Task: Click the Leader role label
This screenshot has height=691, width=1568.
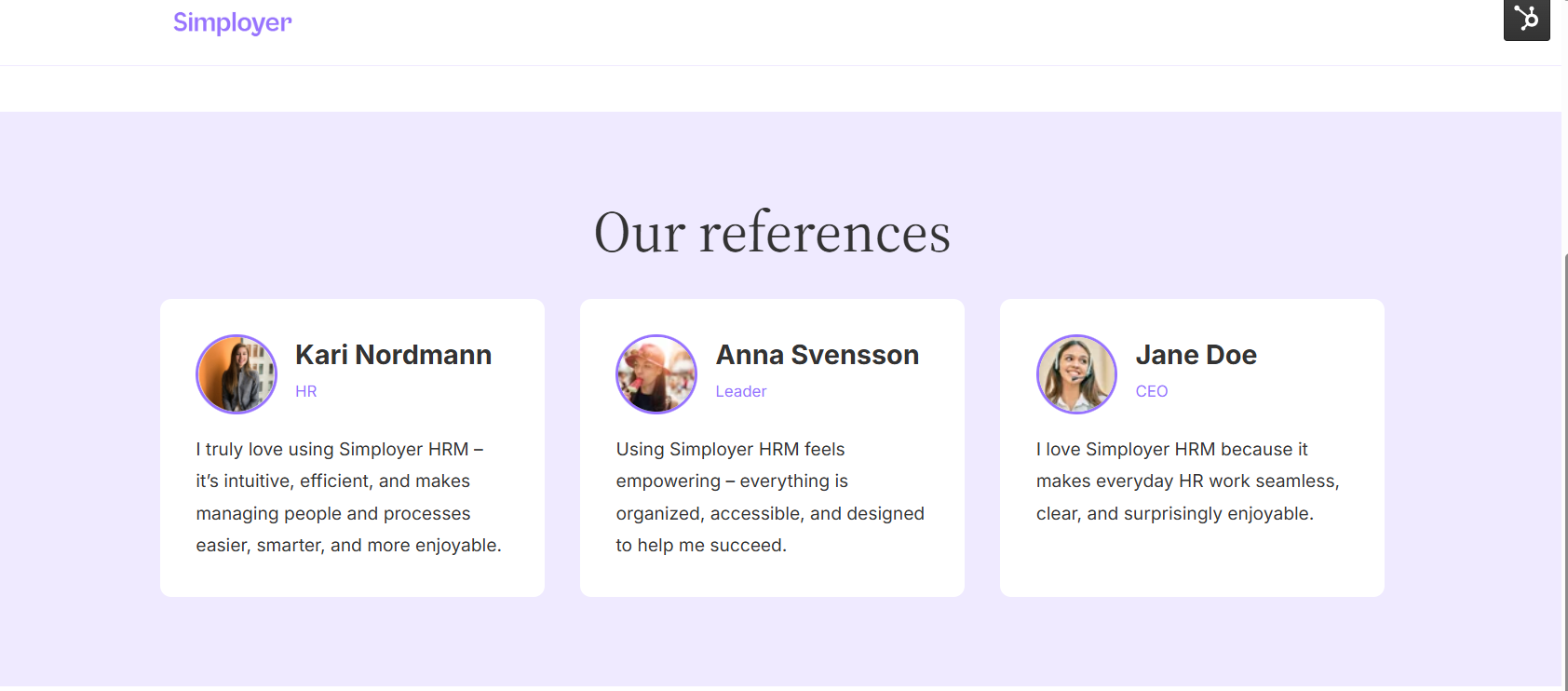Action: point(740,392)
